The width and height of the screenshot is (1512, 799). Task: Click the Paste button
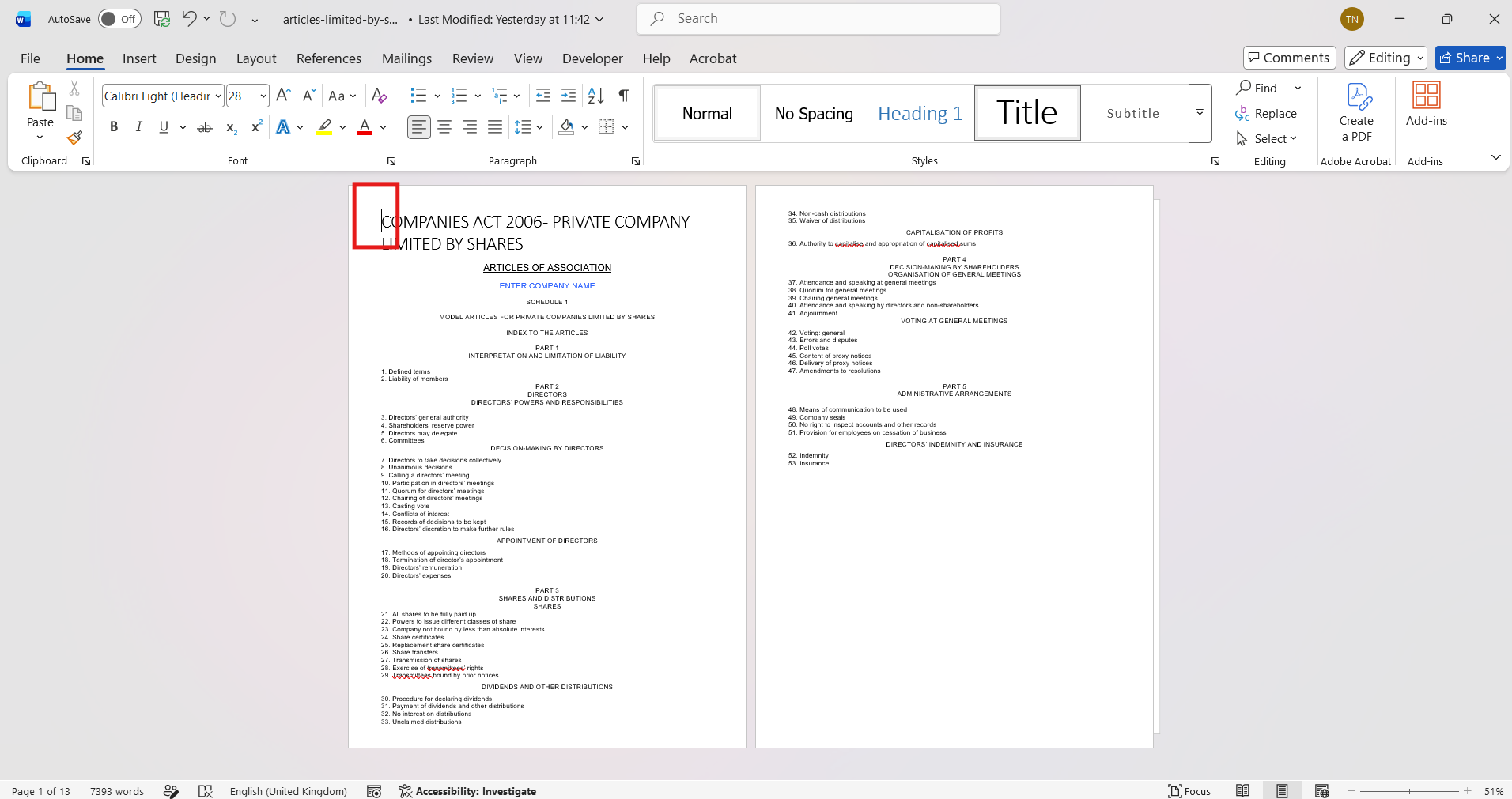coord(40,111)
